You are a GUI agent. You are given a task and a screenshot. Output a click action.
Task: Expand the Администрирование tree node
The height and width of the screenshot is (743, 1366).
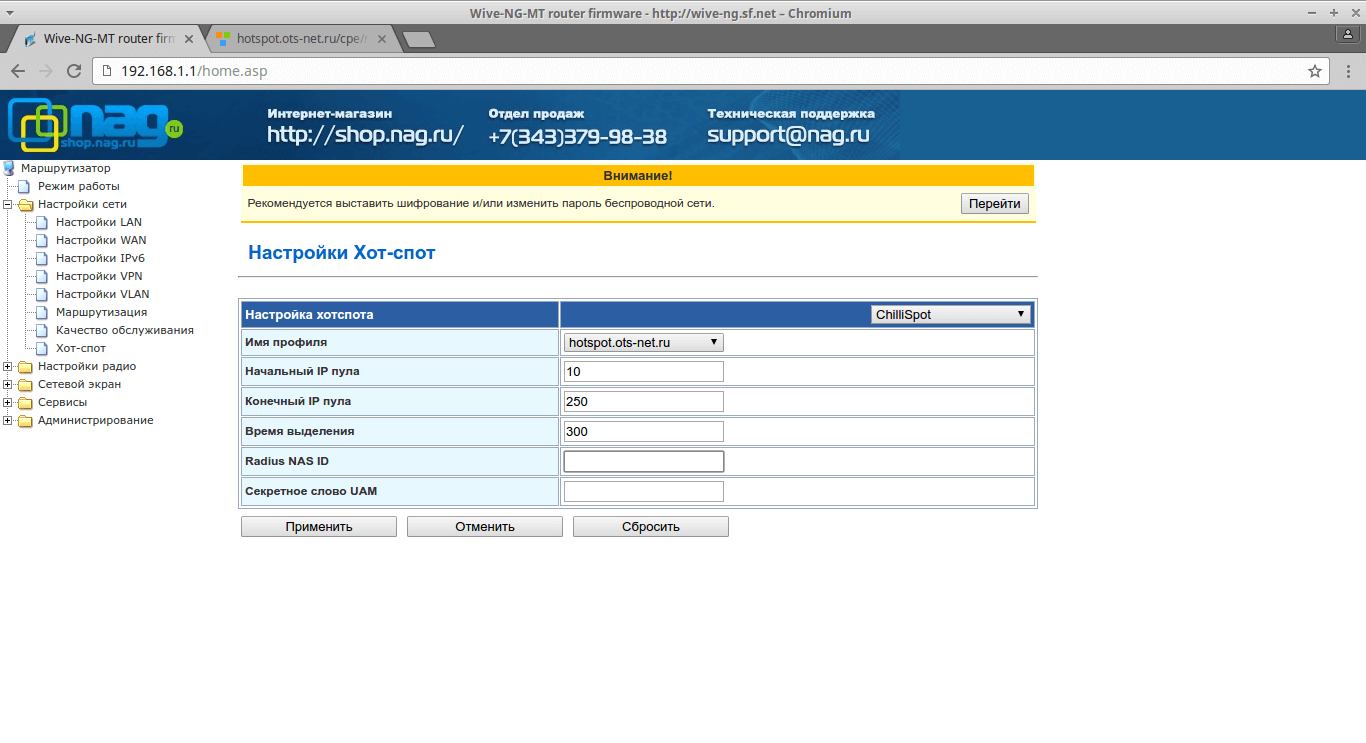(x=8, y=420)
